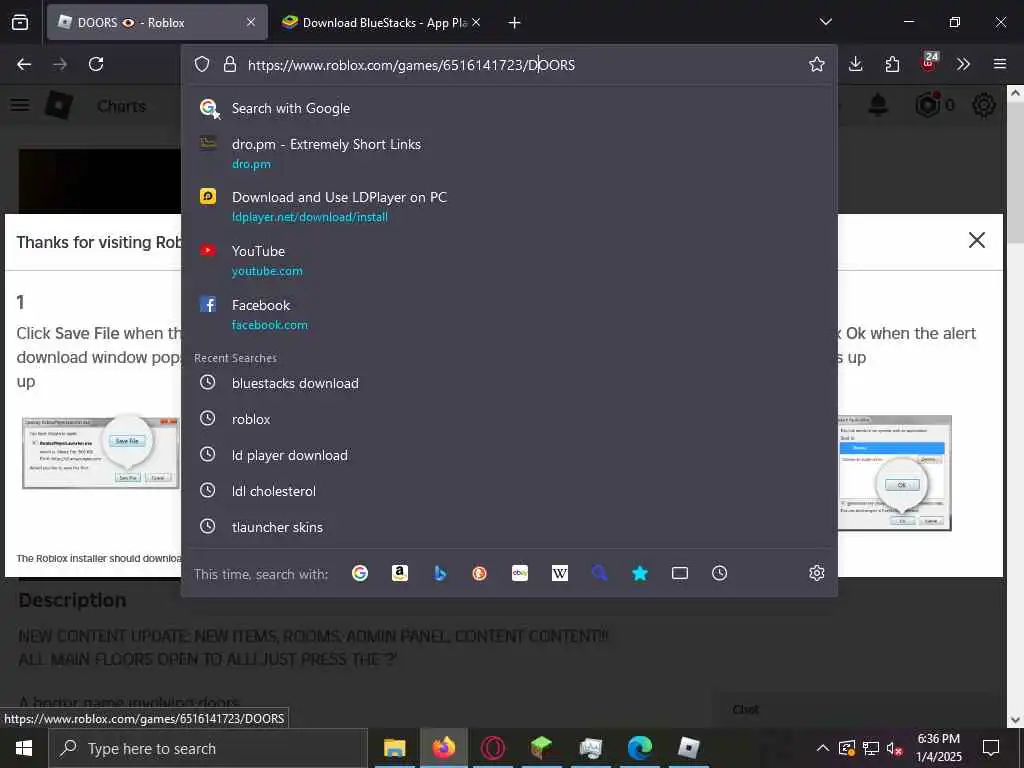Screen dimensions: 1024x768
Task: Open the Windows notification center
Action: (x=991, y=748)
